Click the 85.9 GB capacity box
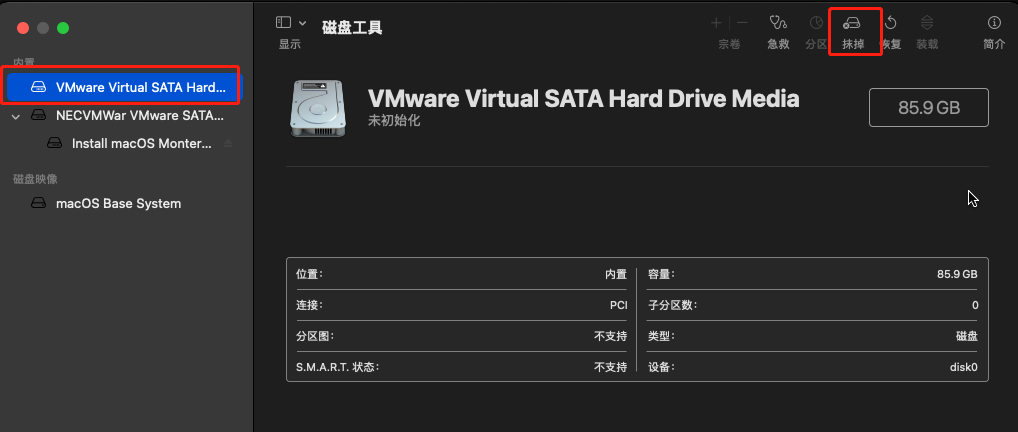Screen dimensions: 1018x432 tap(928, 108)
